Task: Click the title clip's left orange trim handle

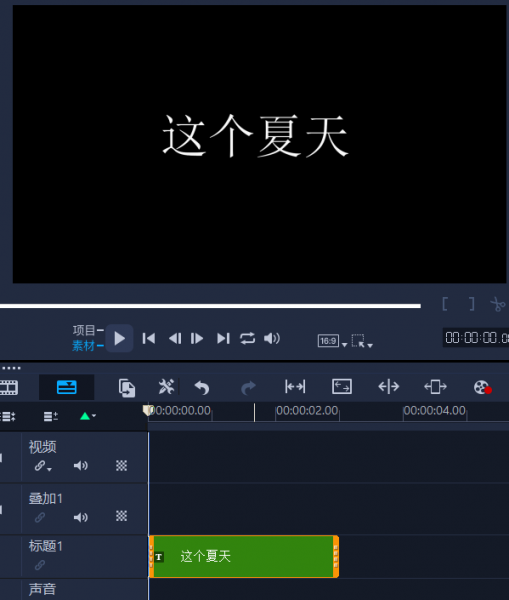Action: coord(151,556)
